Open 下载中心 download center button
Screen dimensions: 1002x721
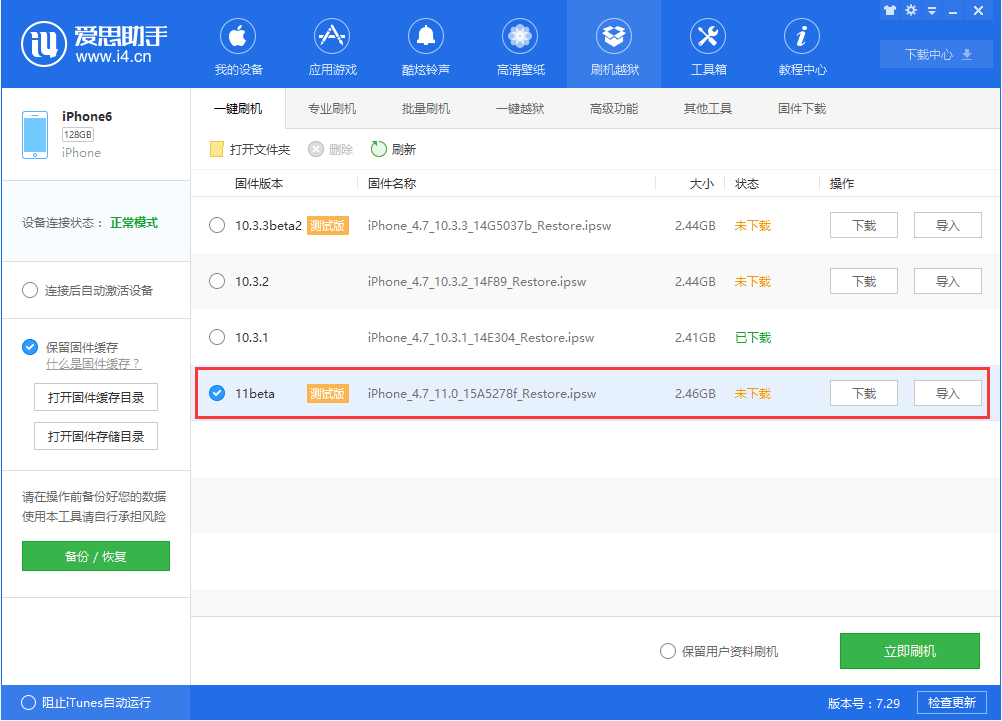click(x=937, y=54)
